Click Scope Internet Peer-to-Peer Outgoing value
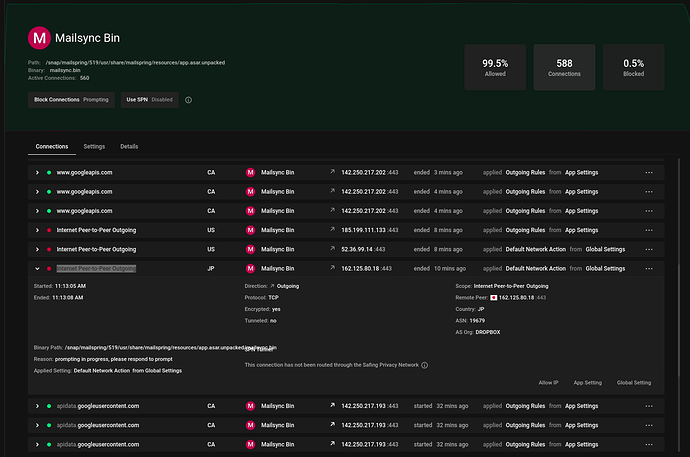This screenshot has width=690, height=457. click(x=511, y=286)
